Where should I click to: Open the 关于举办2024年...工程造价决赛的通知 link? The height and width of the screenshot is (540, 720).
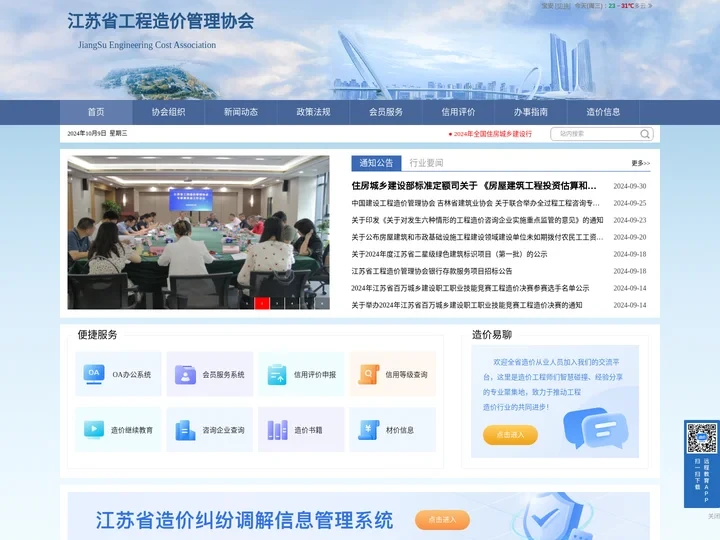point(467,305)
